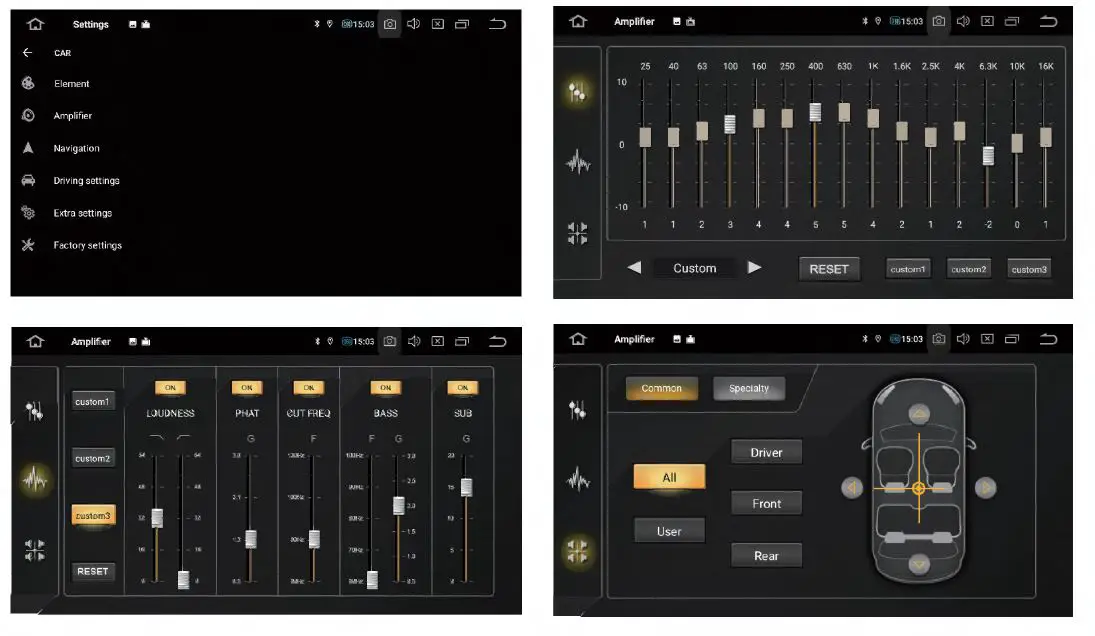Select the Front position option
Image resolution: width=1095 pixels, height=636 pixels.
click(x=766, y=503)
